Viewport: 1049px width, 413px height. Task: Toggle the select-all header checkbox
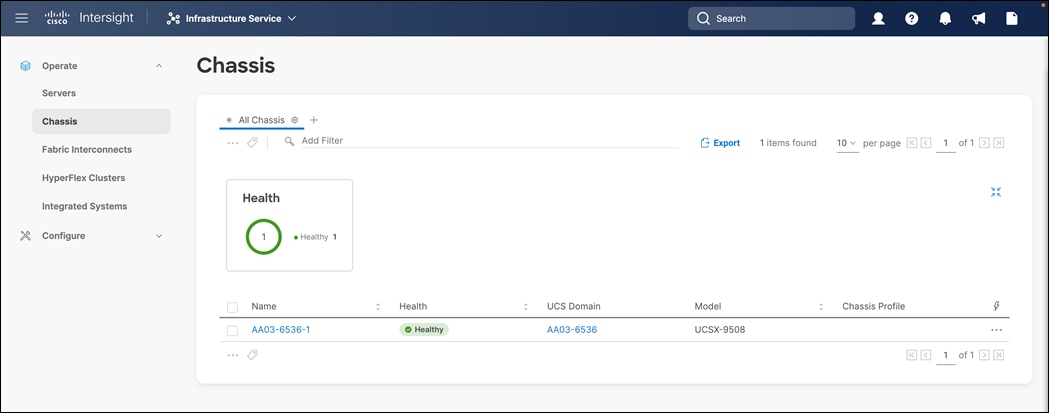click(x=232, y=307)
